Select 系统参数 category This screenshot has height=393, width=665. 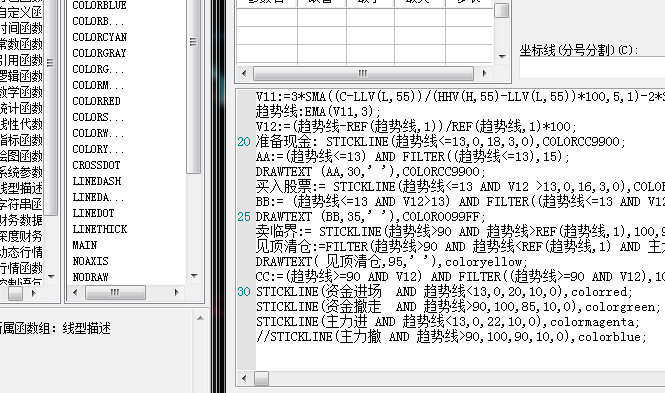point(21,172)
